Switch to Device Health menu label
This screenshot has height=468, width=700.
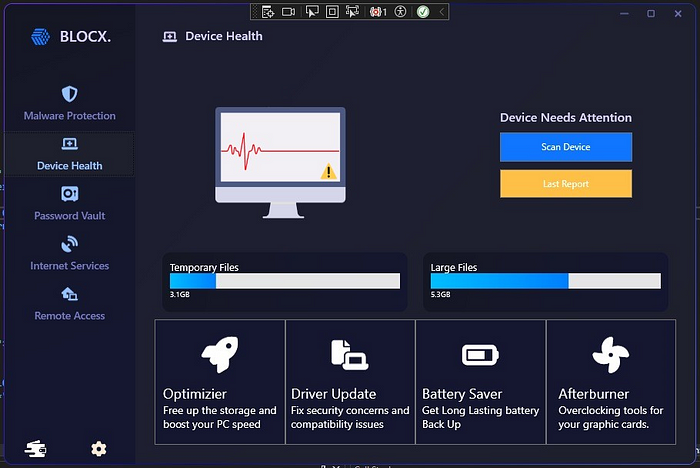pyautogui.click(x=69, y=166)
